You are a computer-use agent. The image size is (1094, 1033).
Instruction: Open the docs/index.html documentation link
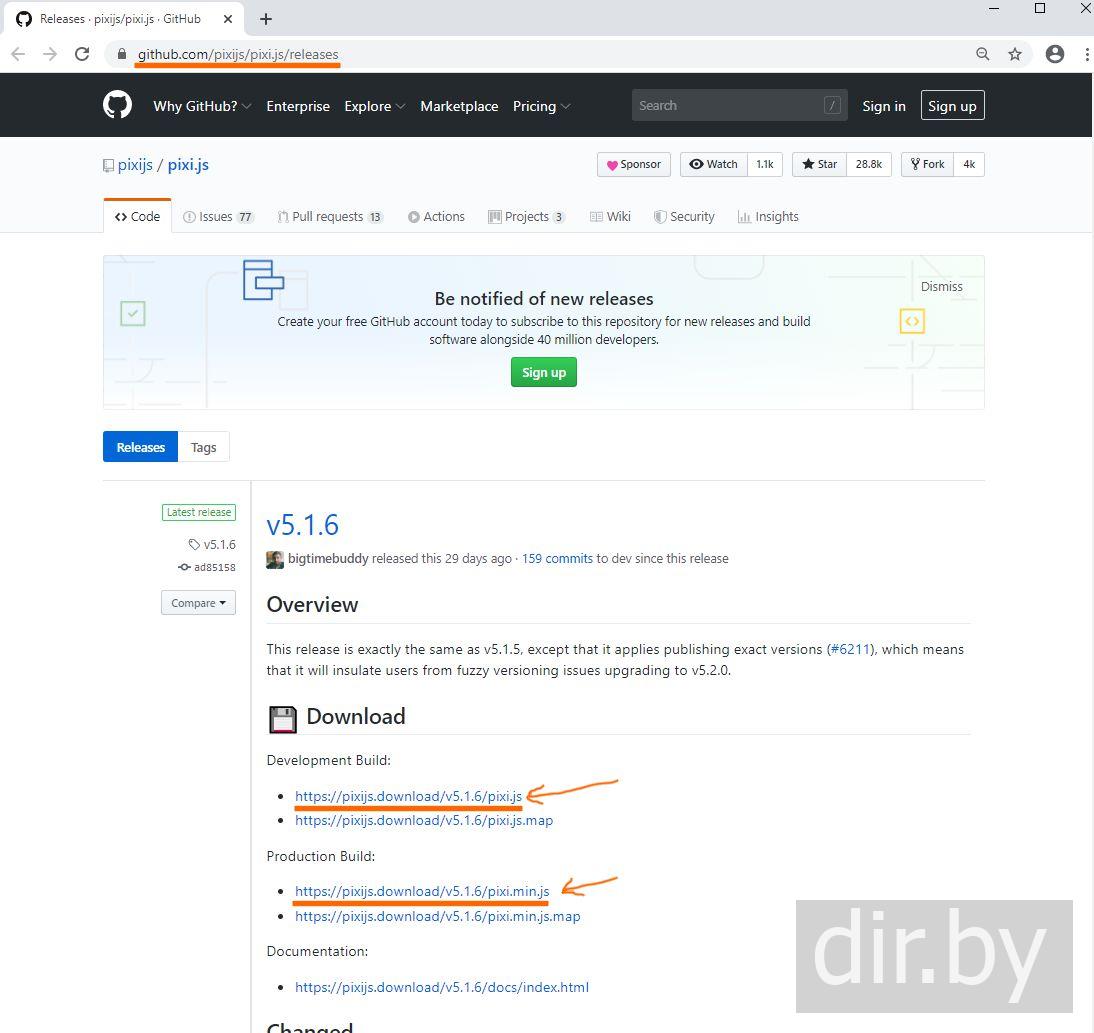point(442,987)
